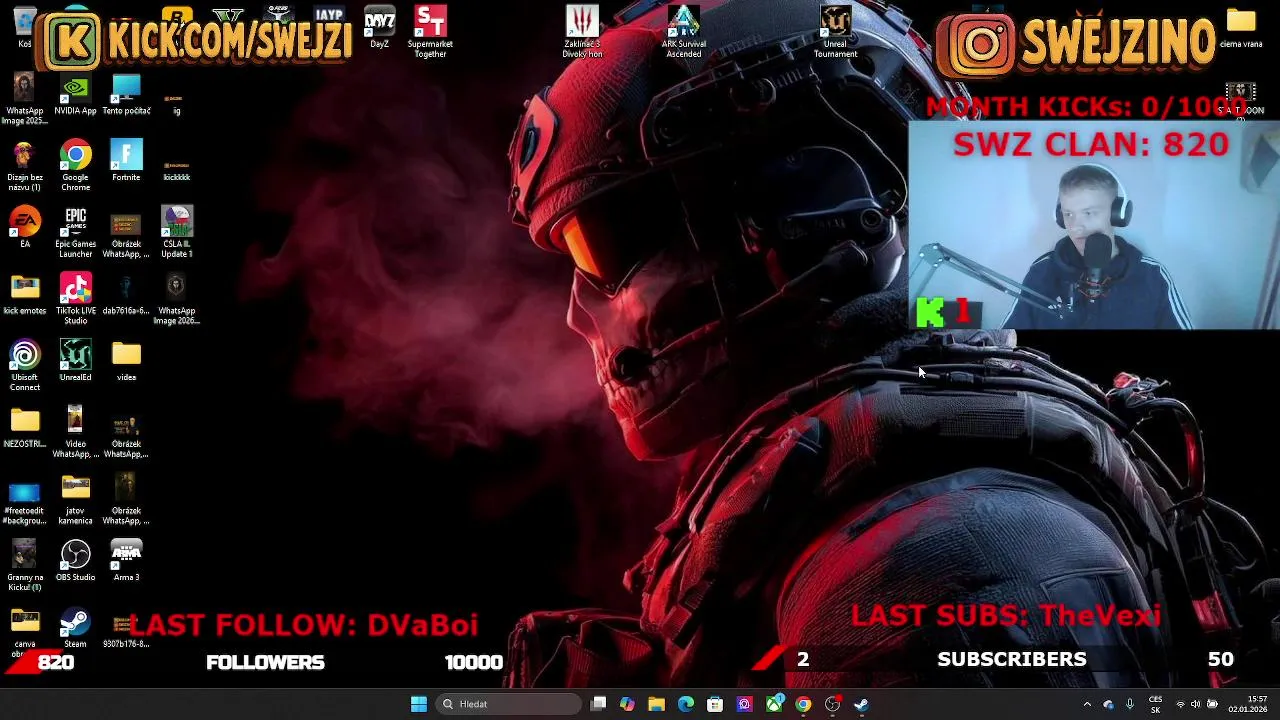Image resolution: width=1280 pixels, height=720 pixels.
Task: Click the Windows Start button
Action: pos(419,704)
